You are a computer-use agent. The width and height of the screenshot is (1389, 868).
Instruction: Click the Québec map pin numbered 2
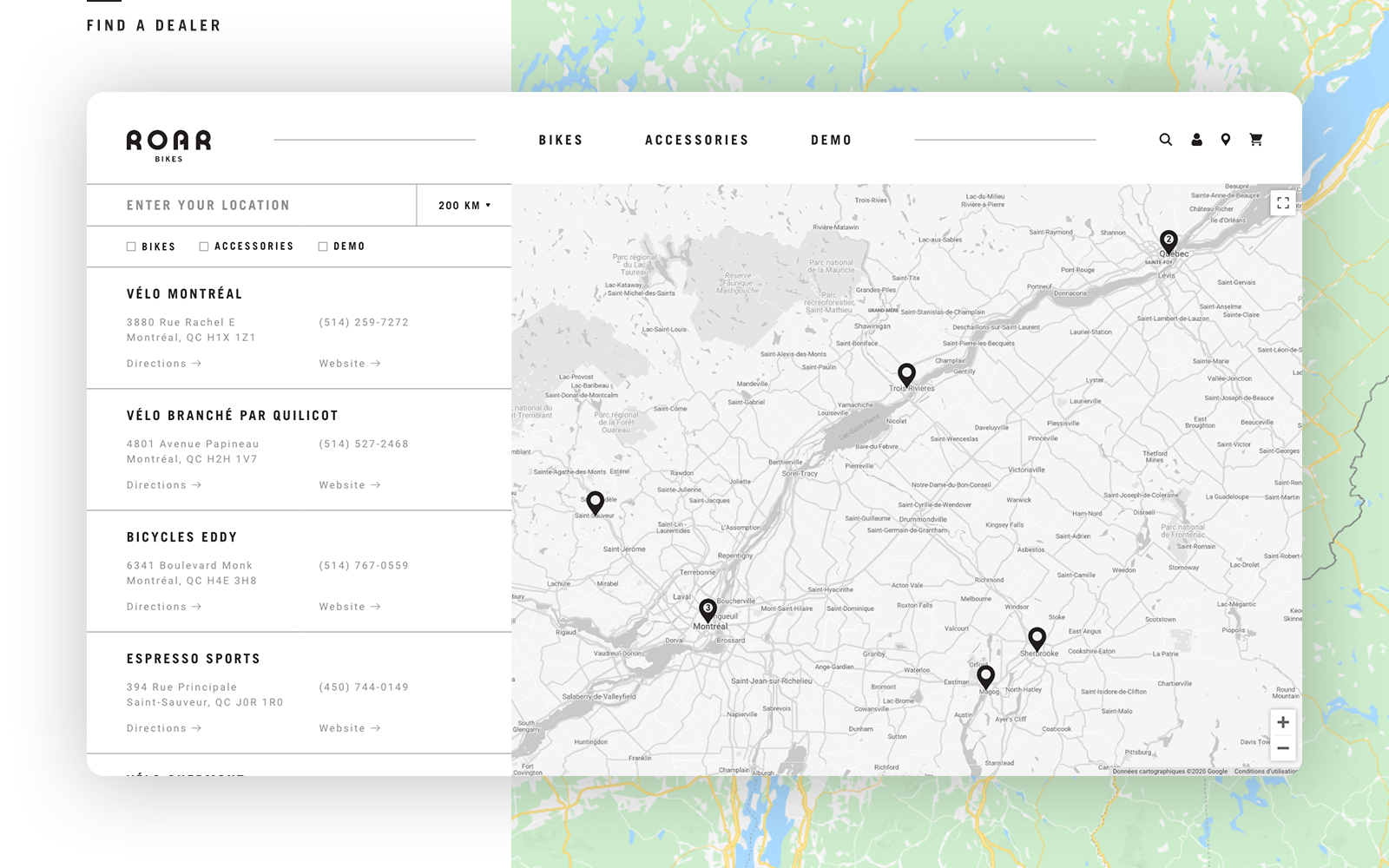1168,240
